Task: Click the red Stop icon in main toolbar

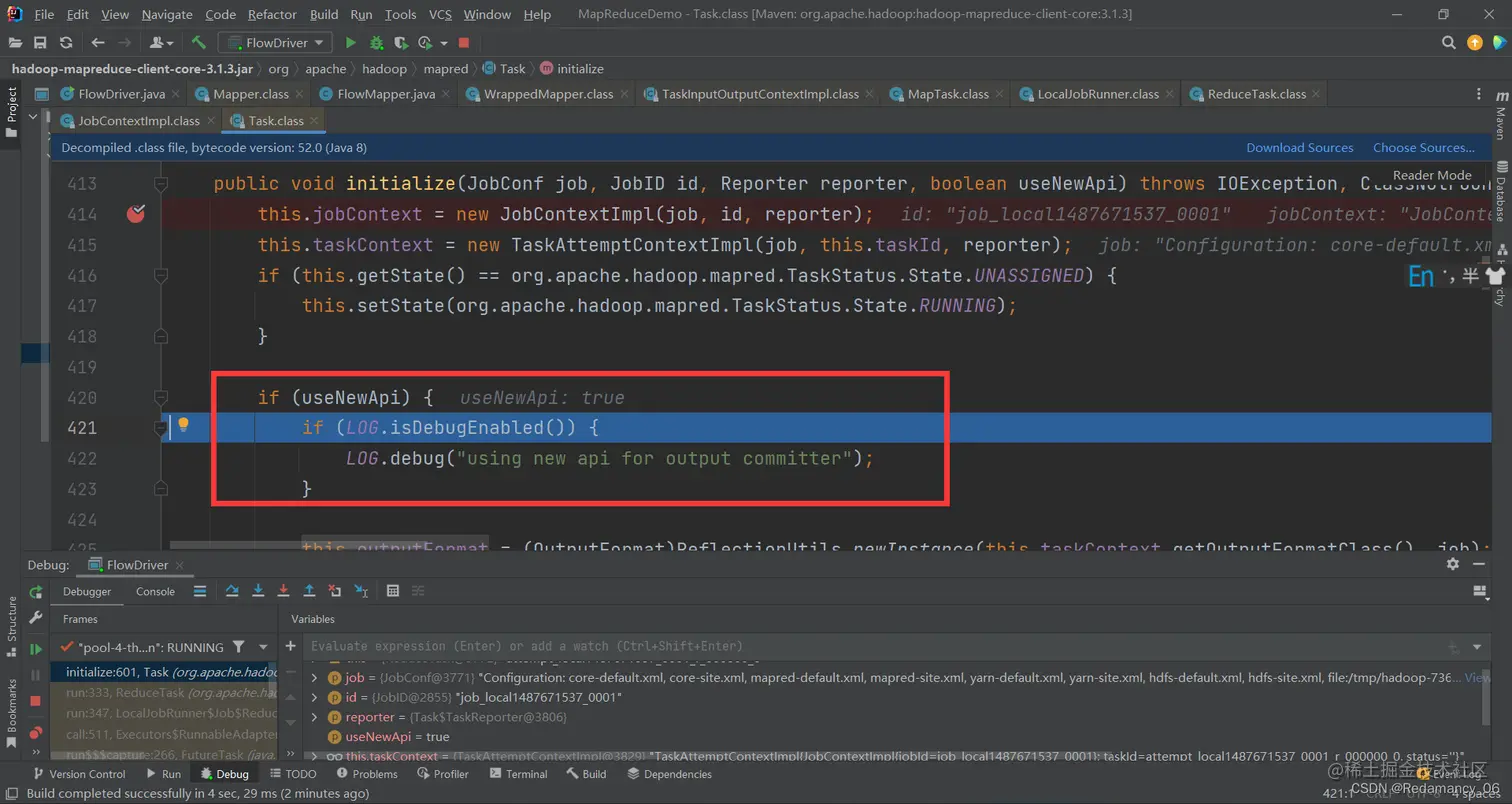Action: tap(464, 43)
